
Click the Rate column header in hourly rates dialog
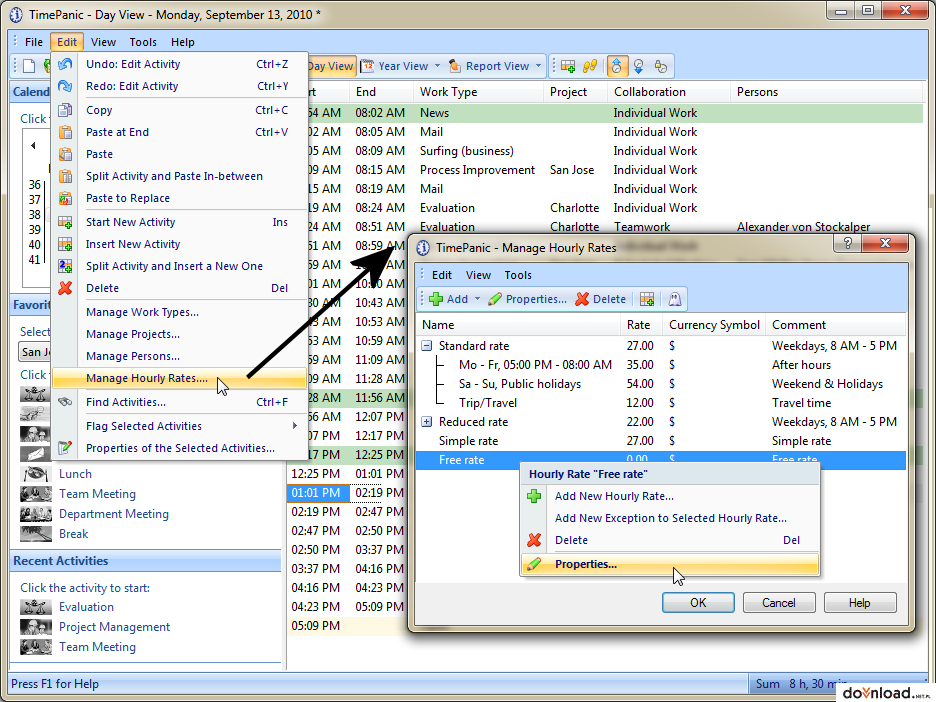click(642, 325)
